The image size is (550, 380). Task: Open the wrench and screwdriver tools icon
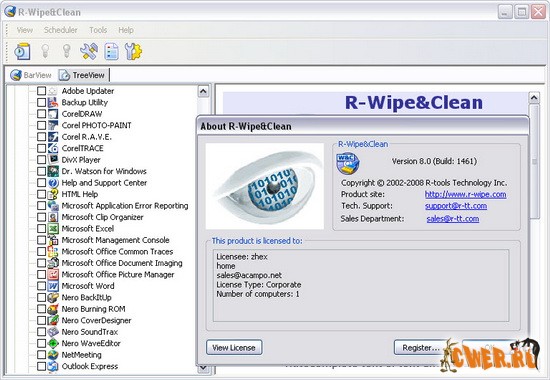(x=89, y=51)
